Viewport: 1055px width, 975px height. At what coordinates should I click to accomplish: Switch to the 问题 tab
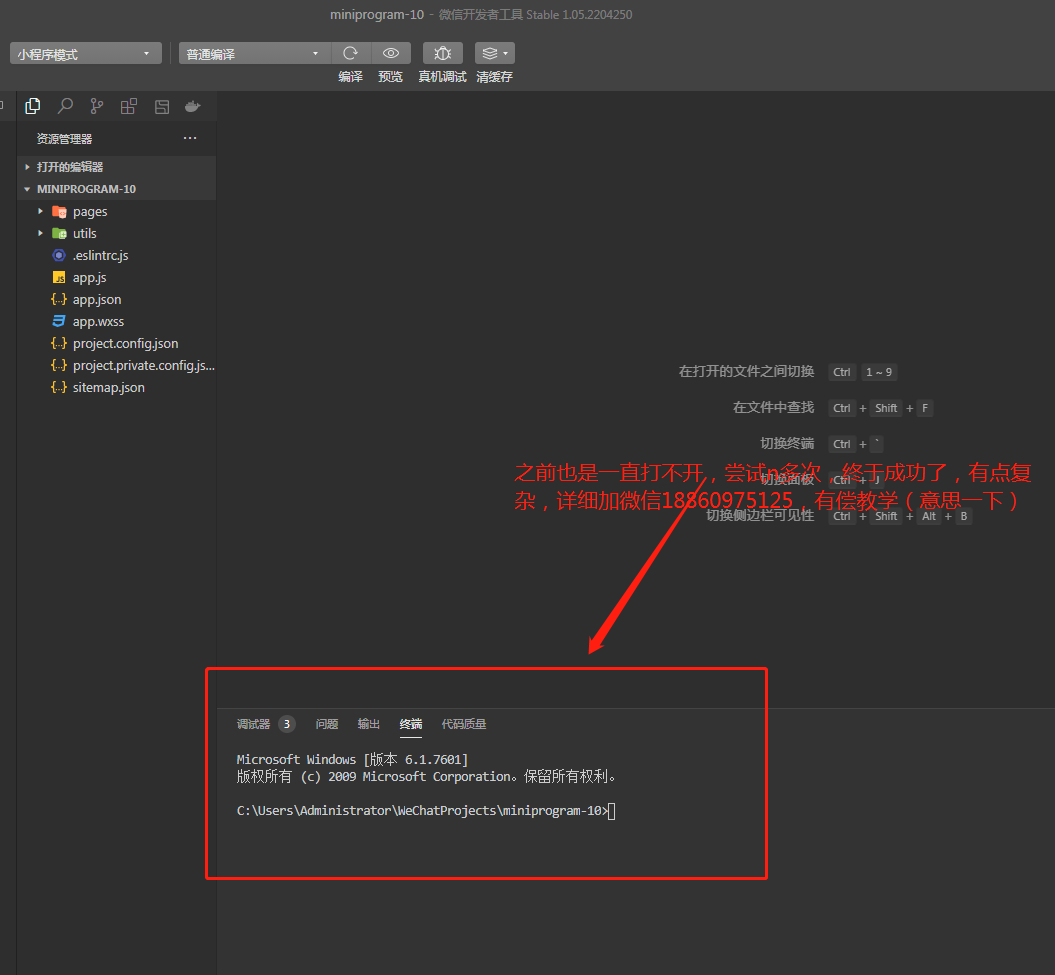pos(327,724)
